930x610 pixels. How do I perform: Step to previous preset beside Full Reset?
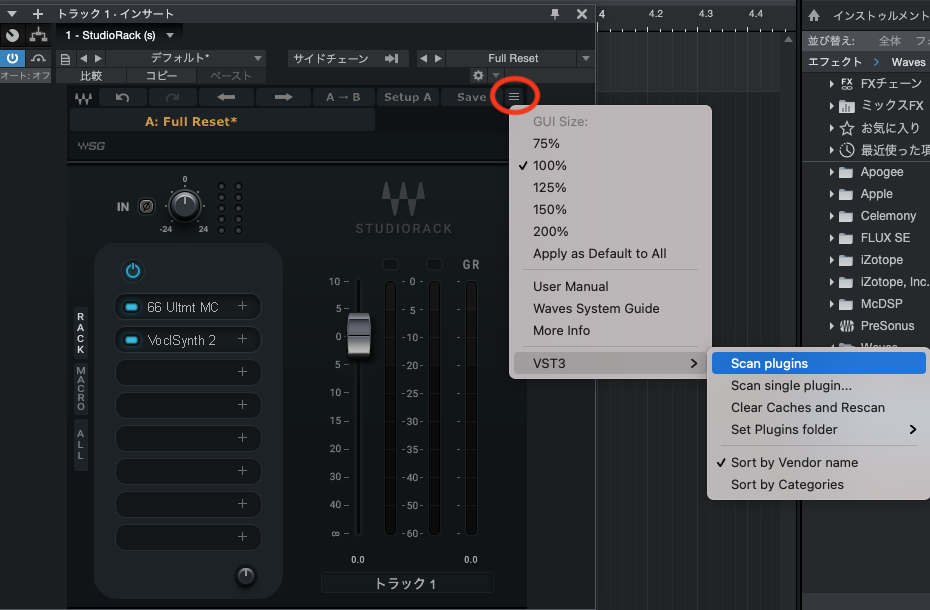(423, 58)
